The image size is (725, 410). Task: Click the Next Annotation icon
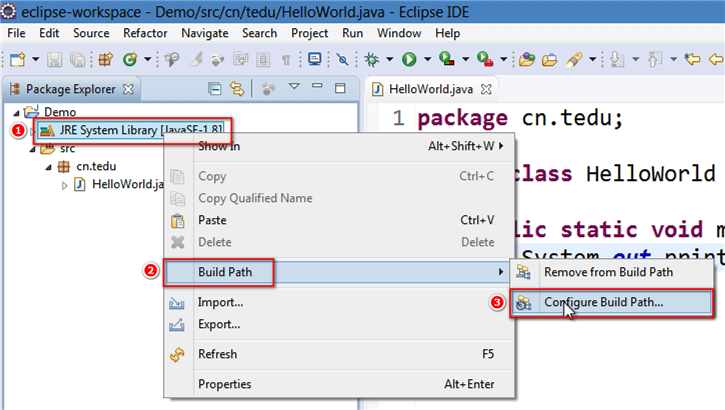(x=617, y=59)
